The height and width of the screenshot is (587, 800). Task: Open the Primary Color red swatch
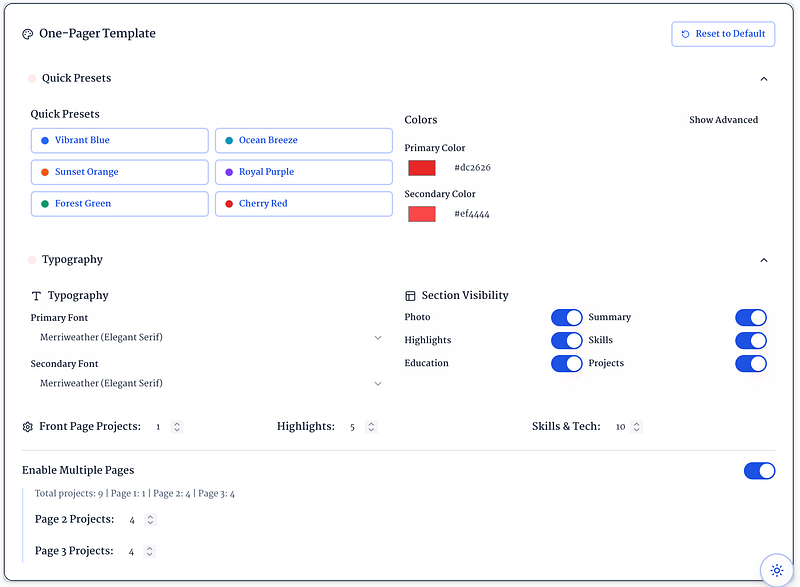click(x=422, y=168)
